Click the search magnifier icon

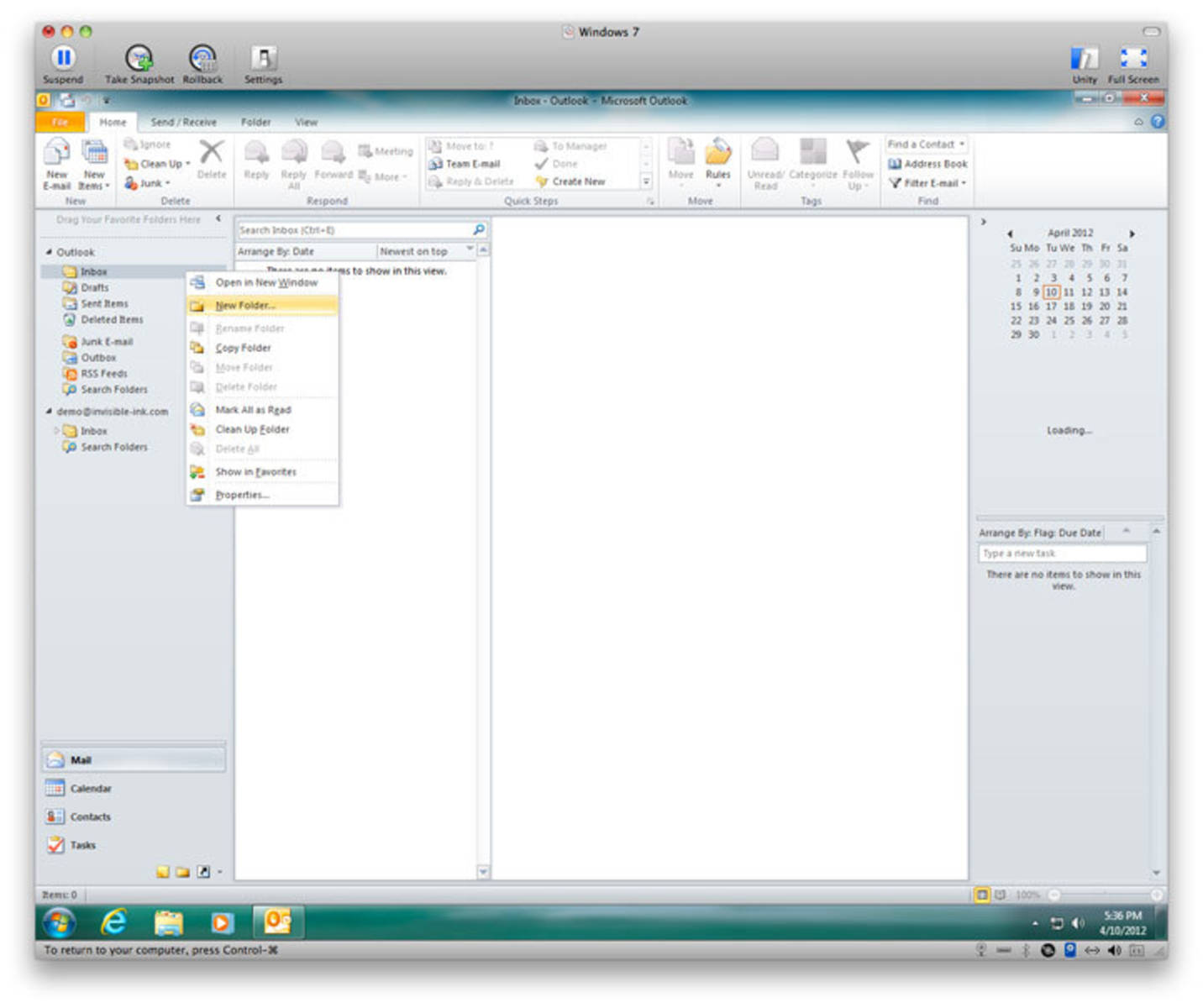coord(479,229)
